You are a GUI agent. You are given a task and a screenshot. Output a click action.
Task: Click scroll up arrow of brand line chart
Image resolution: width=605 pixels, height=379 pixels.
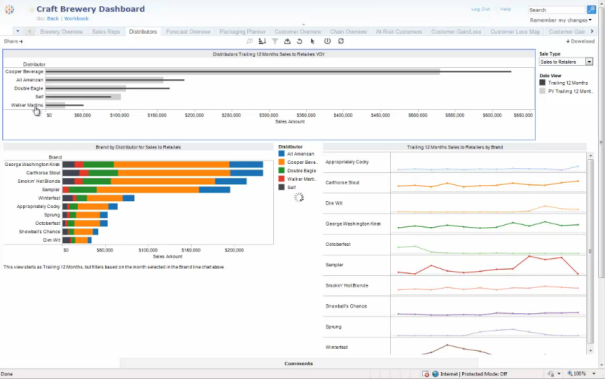590,155
